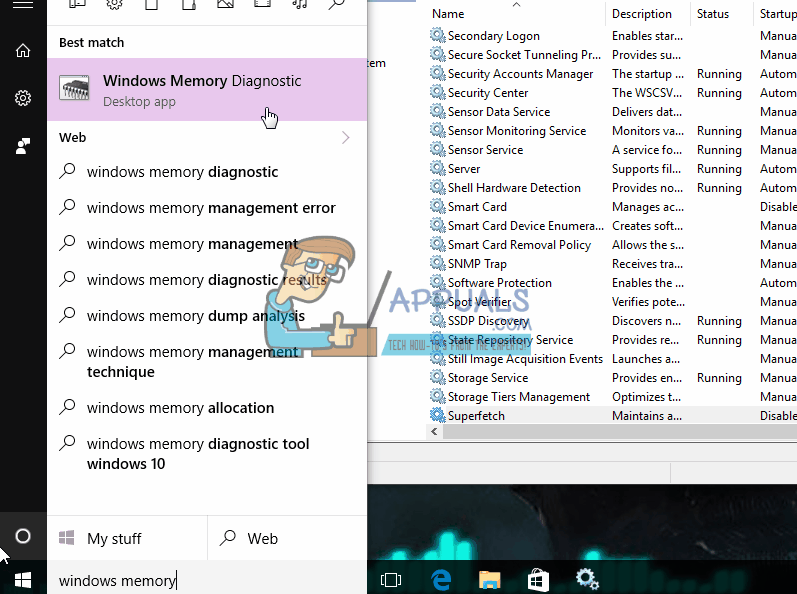The height and width of the screenshot is (594, 797).
Task: Select the Server service gear icon
Action: 437,168
